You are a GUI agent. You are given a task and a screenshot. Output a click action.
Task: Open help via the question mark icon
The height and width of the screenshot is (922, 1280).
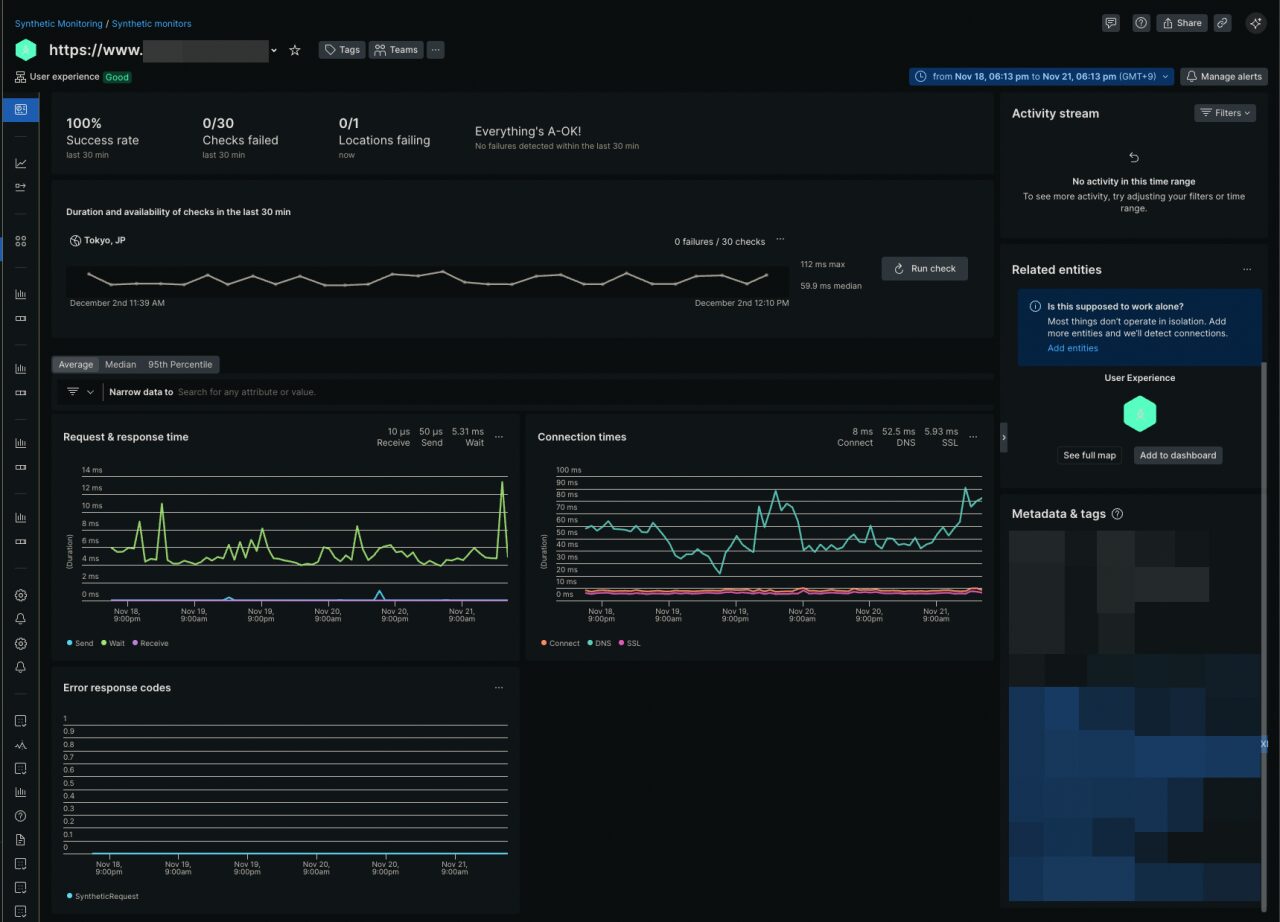pos(1140,23)
